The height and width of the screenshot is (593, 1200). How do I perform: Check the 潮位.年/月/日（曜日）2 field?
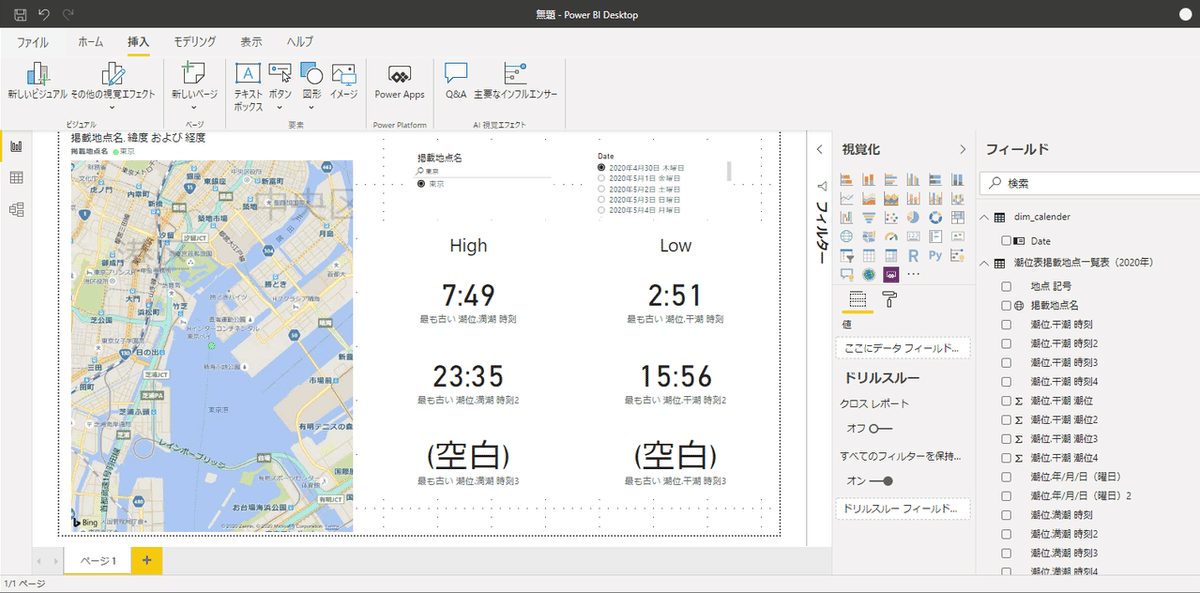pyautogui.click(x=1006, y=495)
